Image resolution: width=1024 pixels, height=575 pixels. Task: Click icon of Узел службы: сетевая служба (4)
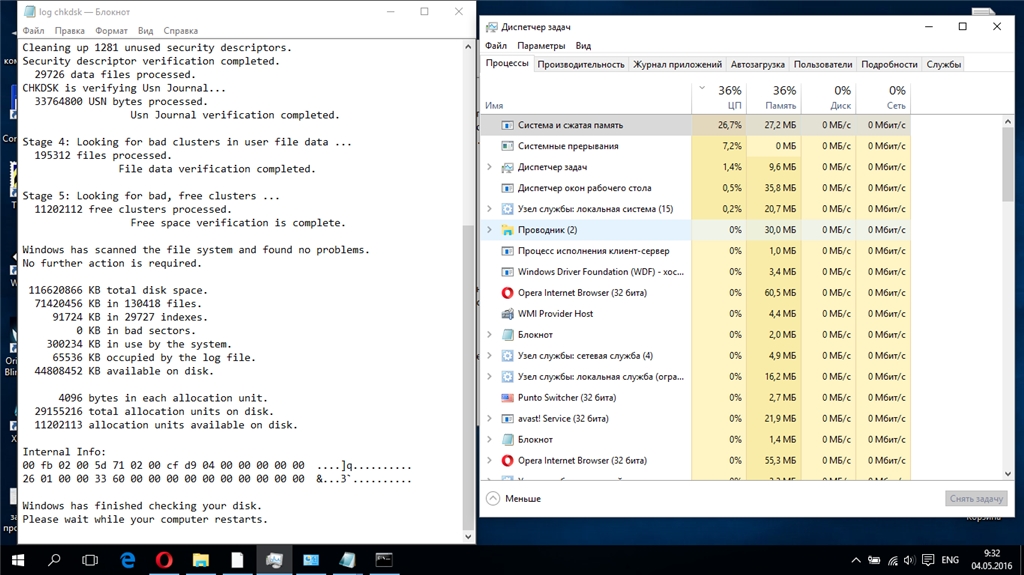click(x=507, y=355)
